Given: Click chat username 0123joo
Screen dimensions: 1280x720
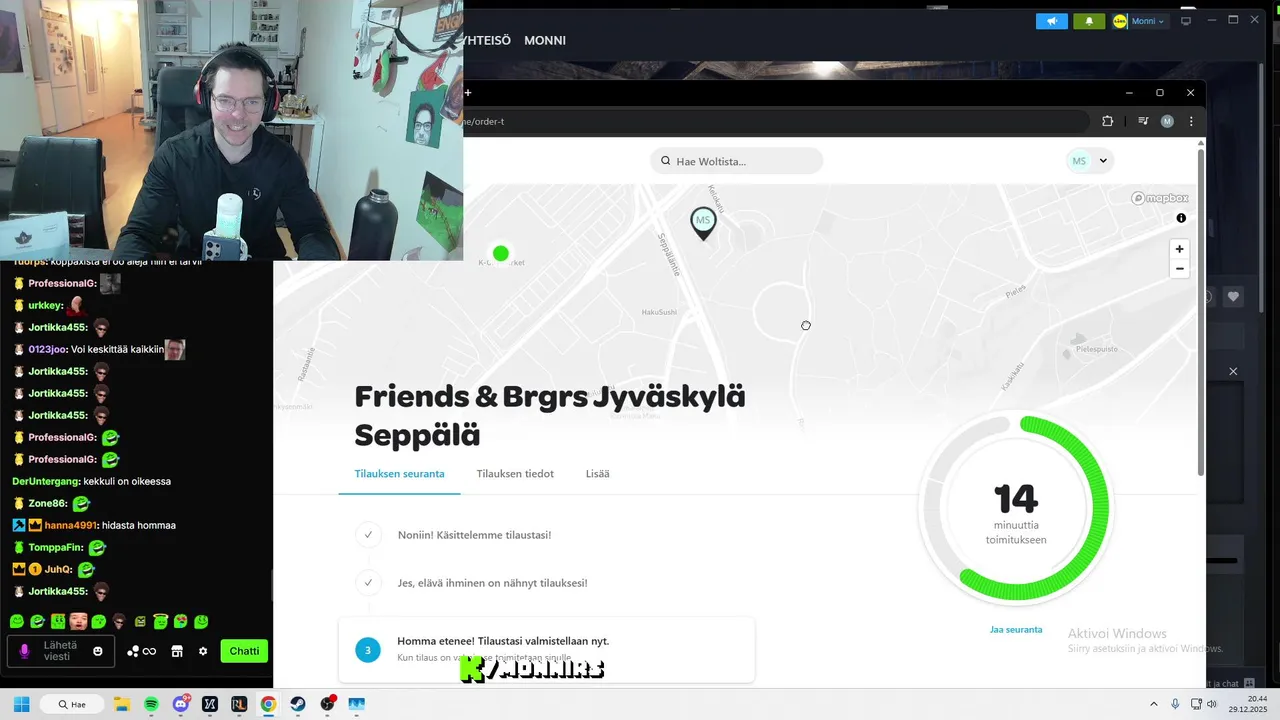Looking at the screenshot, I should [x=46, y=349].
